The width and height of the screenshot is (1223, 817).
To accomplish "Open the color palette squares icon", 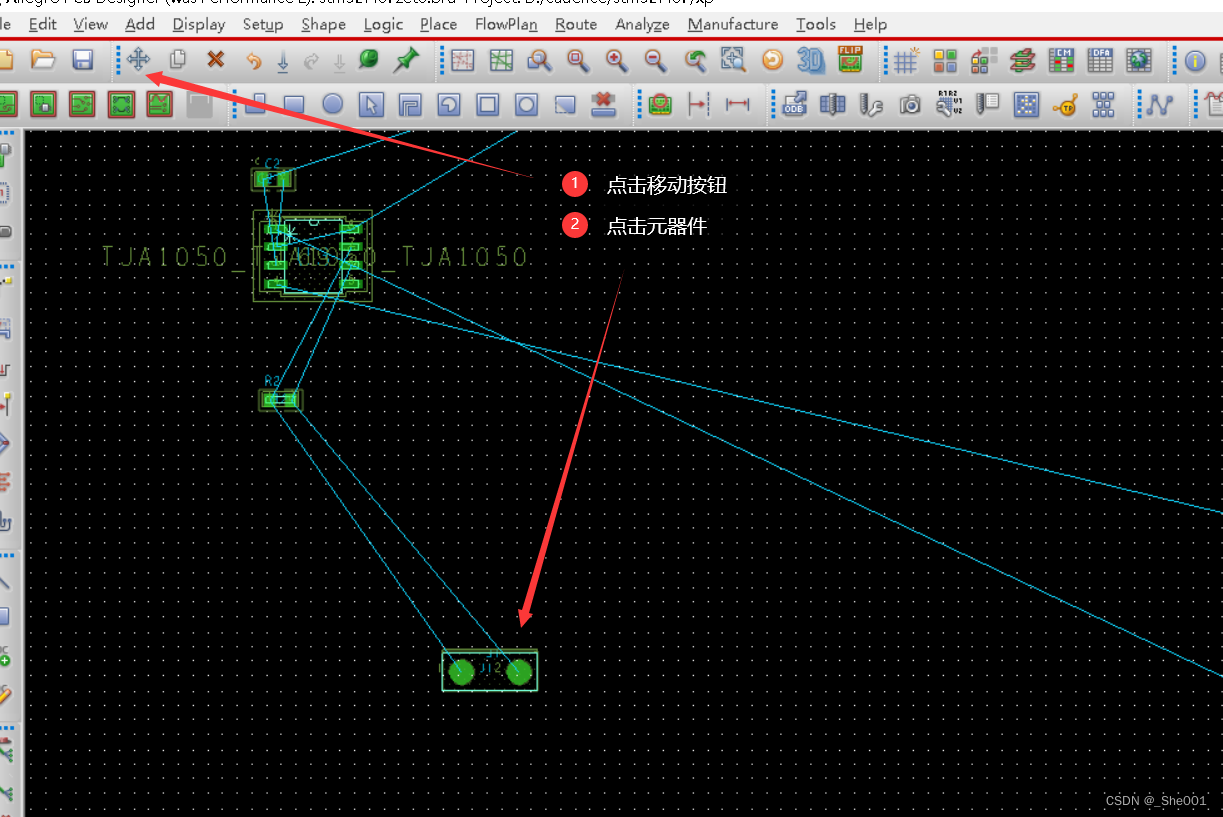I will (x=945, y=61).
